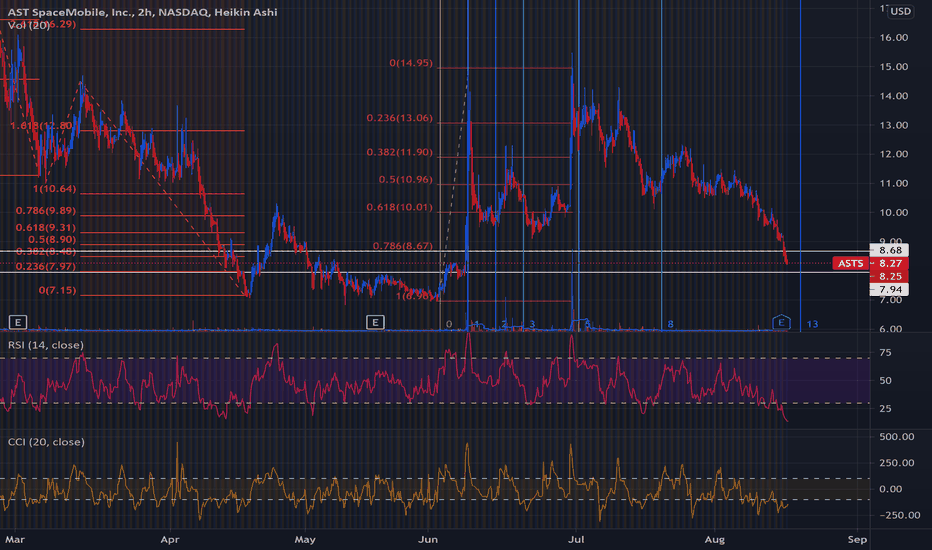Select Fib level 0.5(8.90)

pos(52,240)
